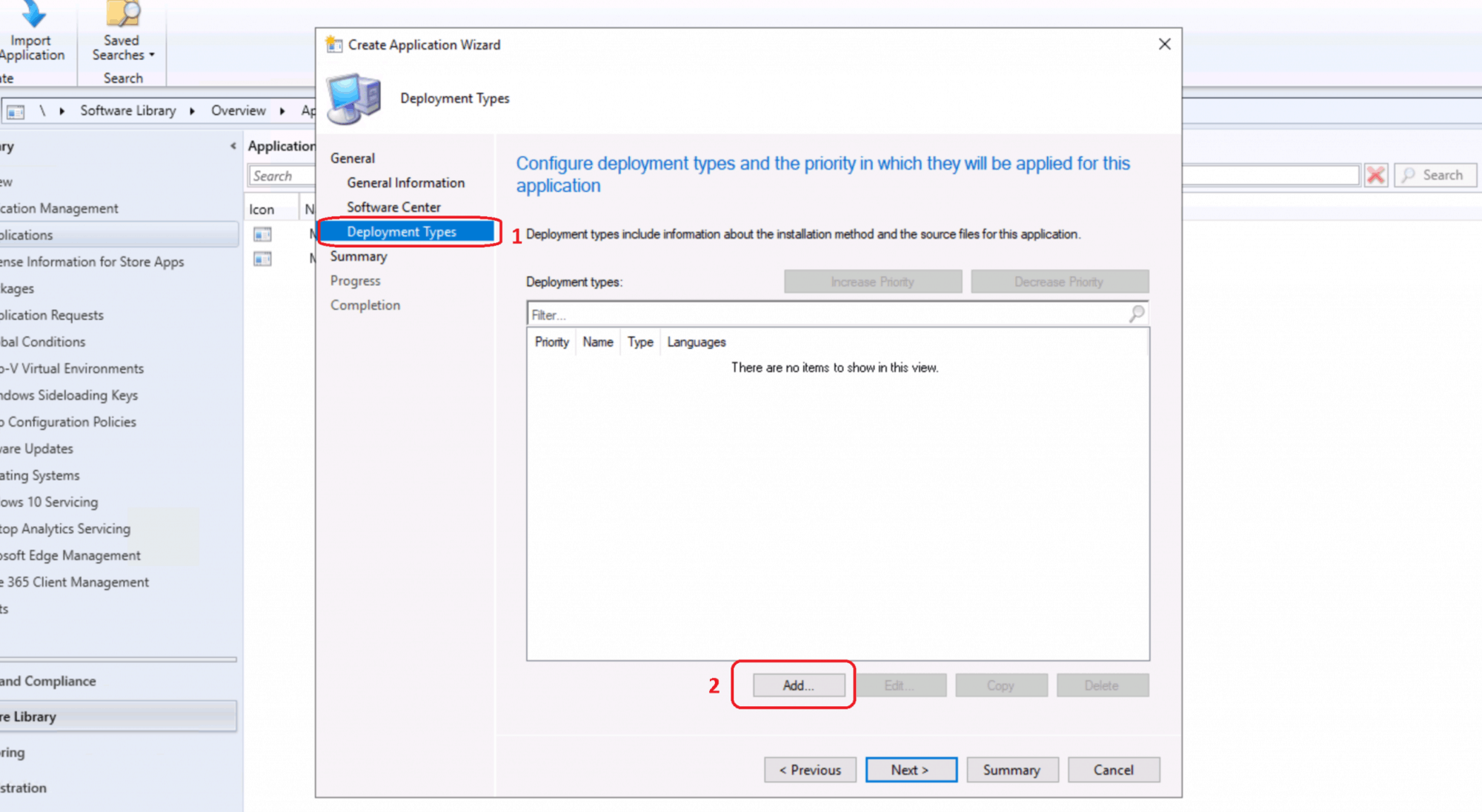Image resolution: width=1482 pixels, height=812 pixels.
Task: Click Previous to go back a step
Action: (810, 770)
